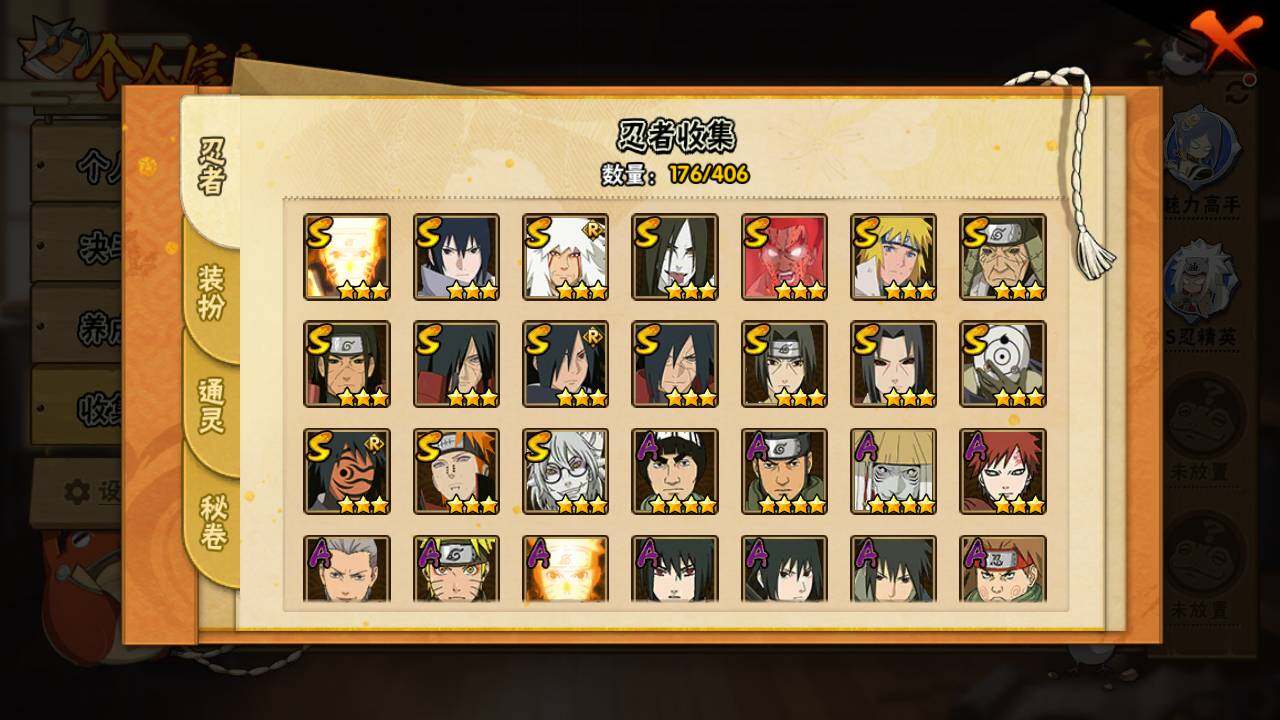Open the 秘卷 tab
This screenshot has width=1280, height=720.
(212, 522)
